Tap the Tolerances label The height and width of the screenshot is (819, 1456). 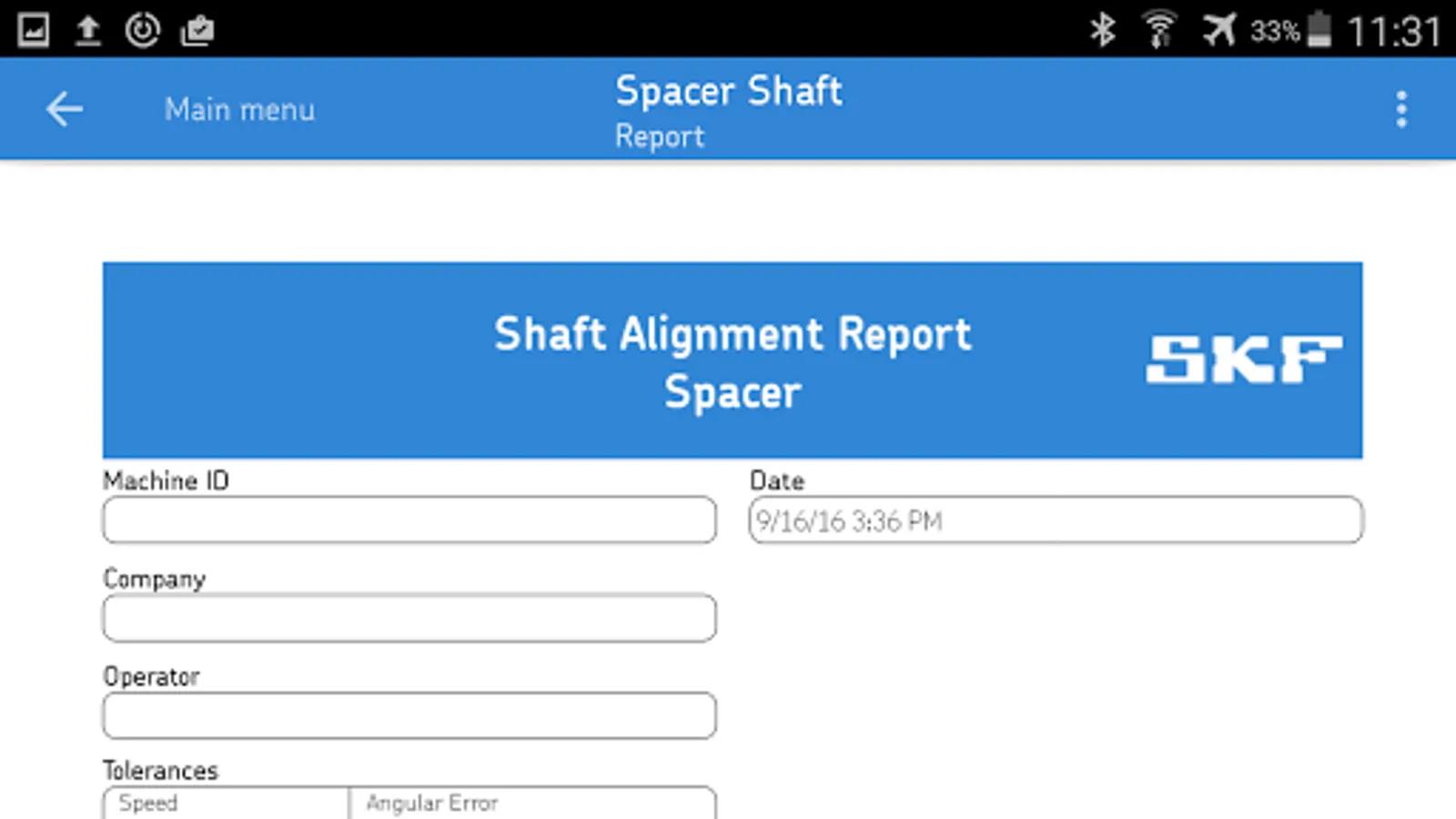tap(160, 771)
